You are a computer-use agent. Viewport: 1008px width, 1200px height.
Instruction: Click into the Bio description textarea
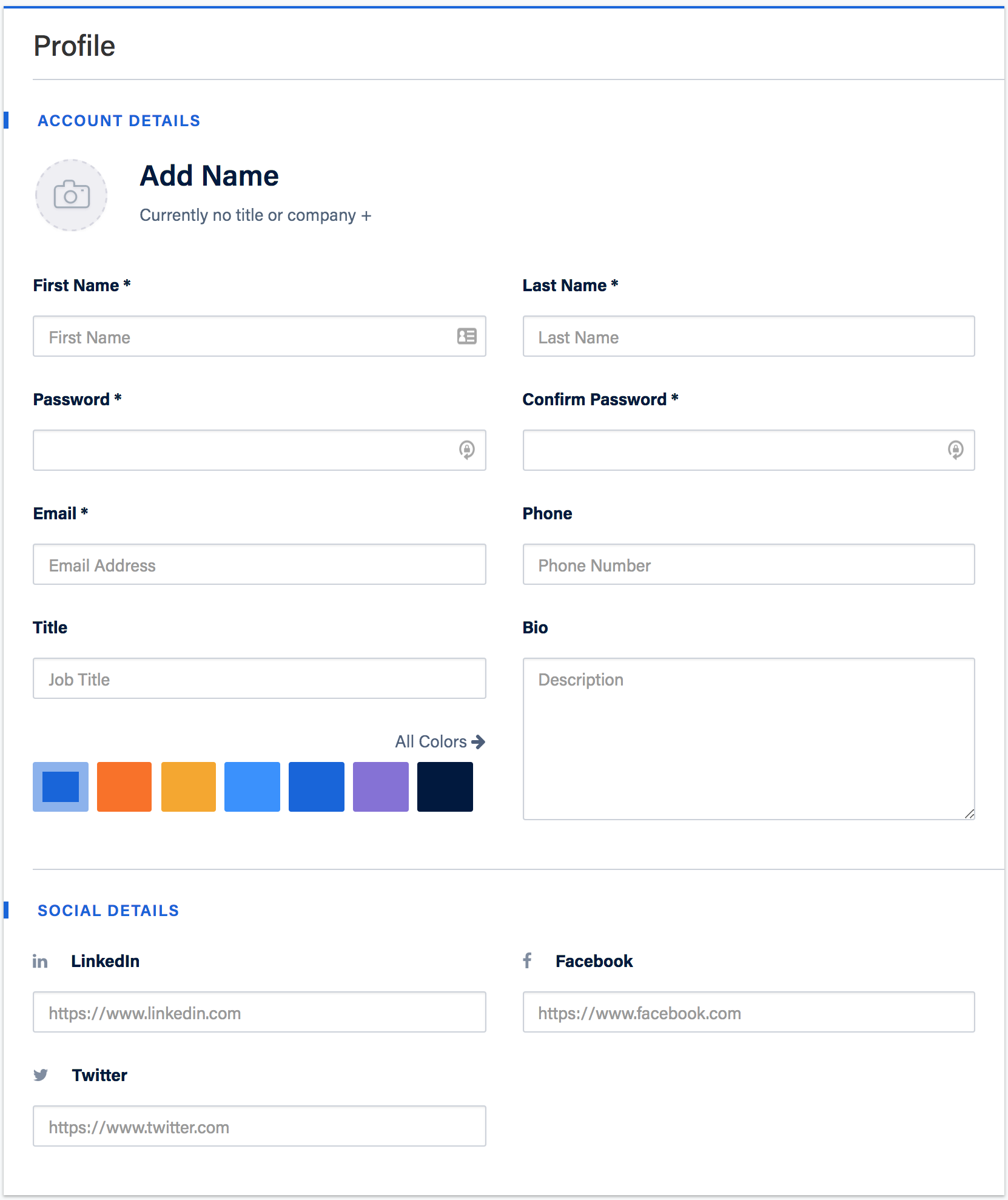[x=748, y=738]
